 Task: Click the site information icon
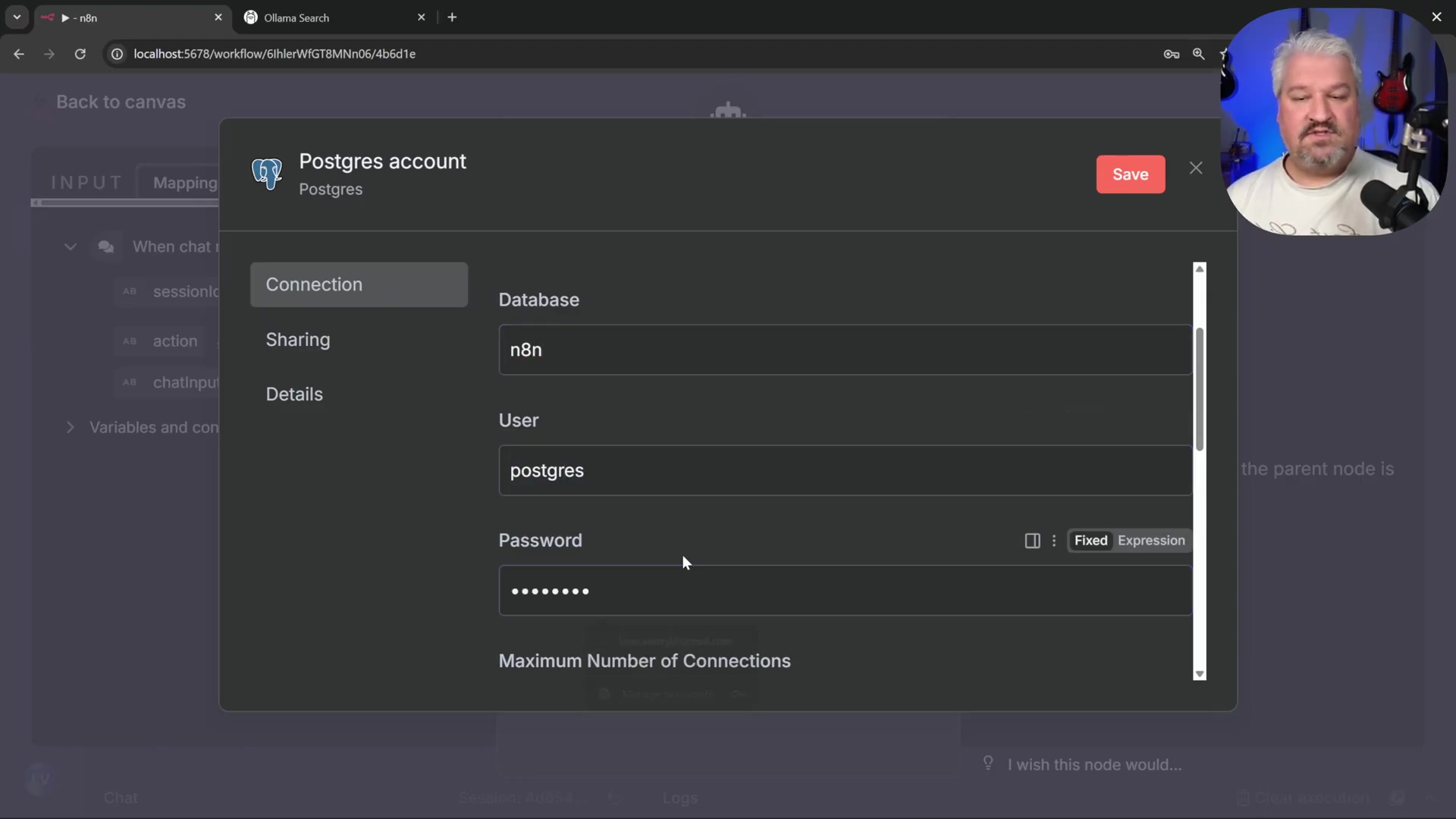117,54
